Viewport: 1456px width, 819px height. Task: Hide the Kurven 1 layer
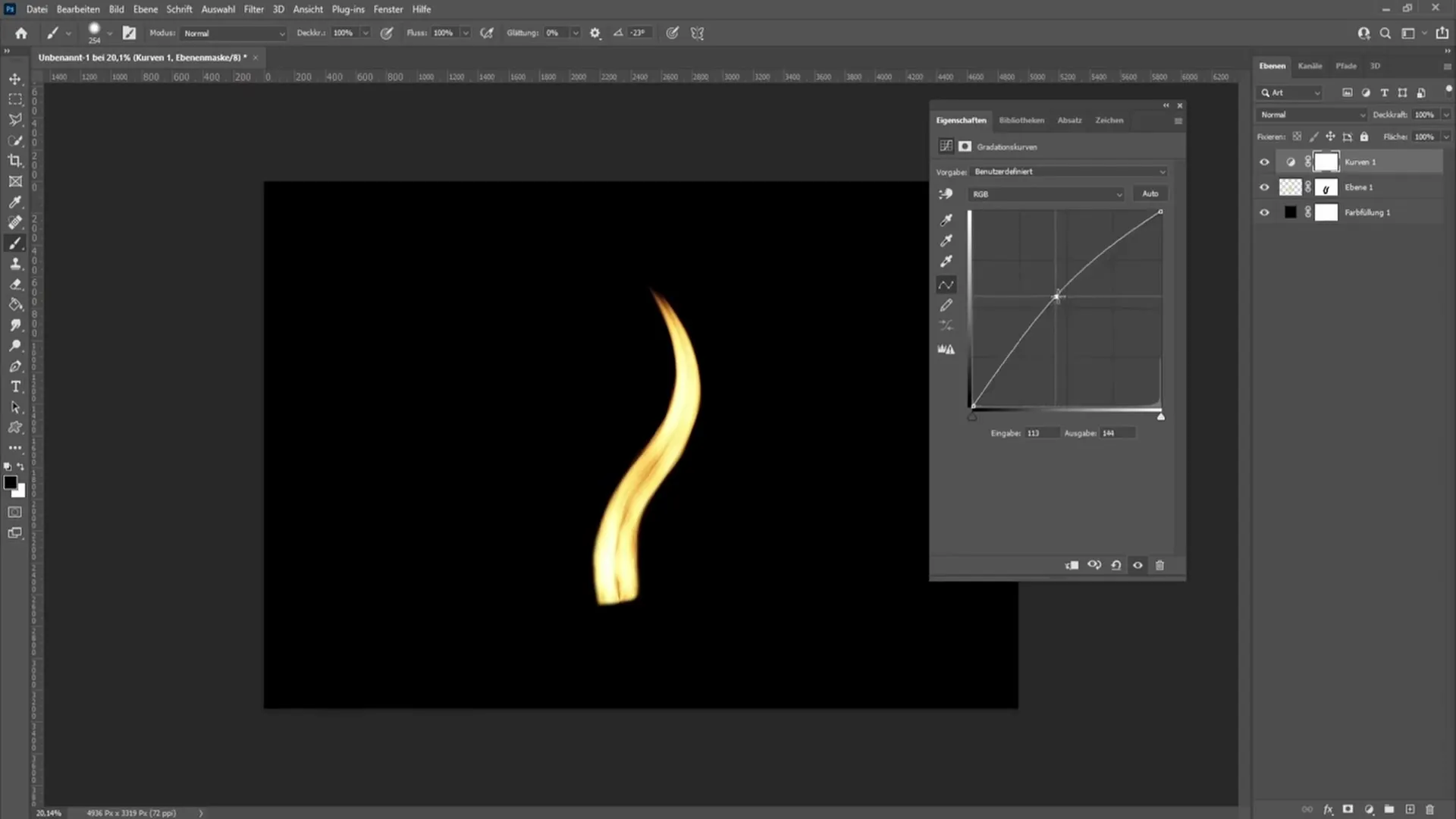point(1264,162)
